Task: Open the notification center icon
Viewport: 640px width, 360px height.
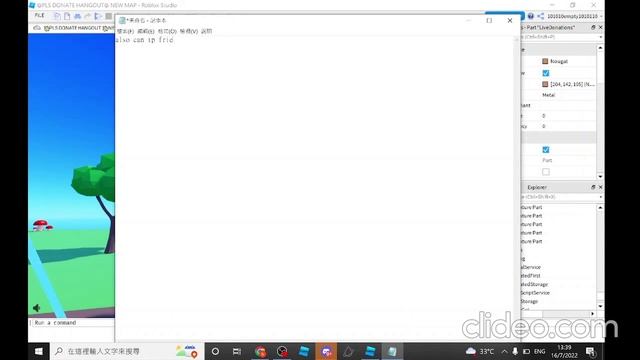Action: (591, 351)
